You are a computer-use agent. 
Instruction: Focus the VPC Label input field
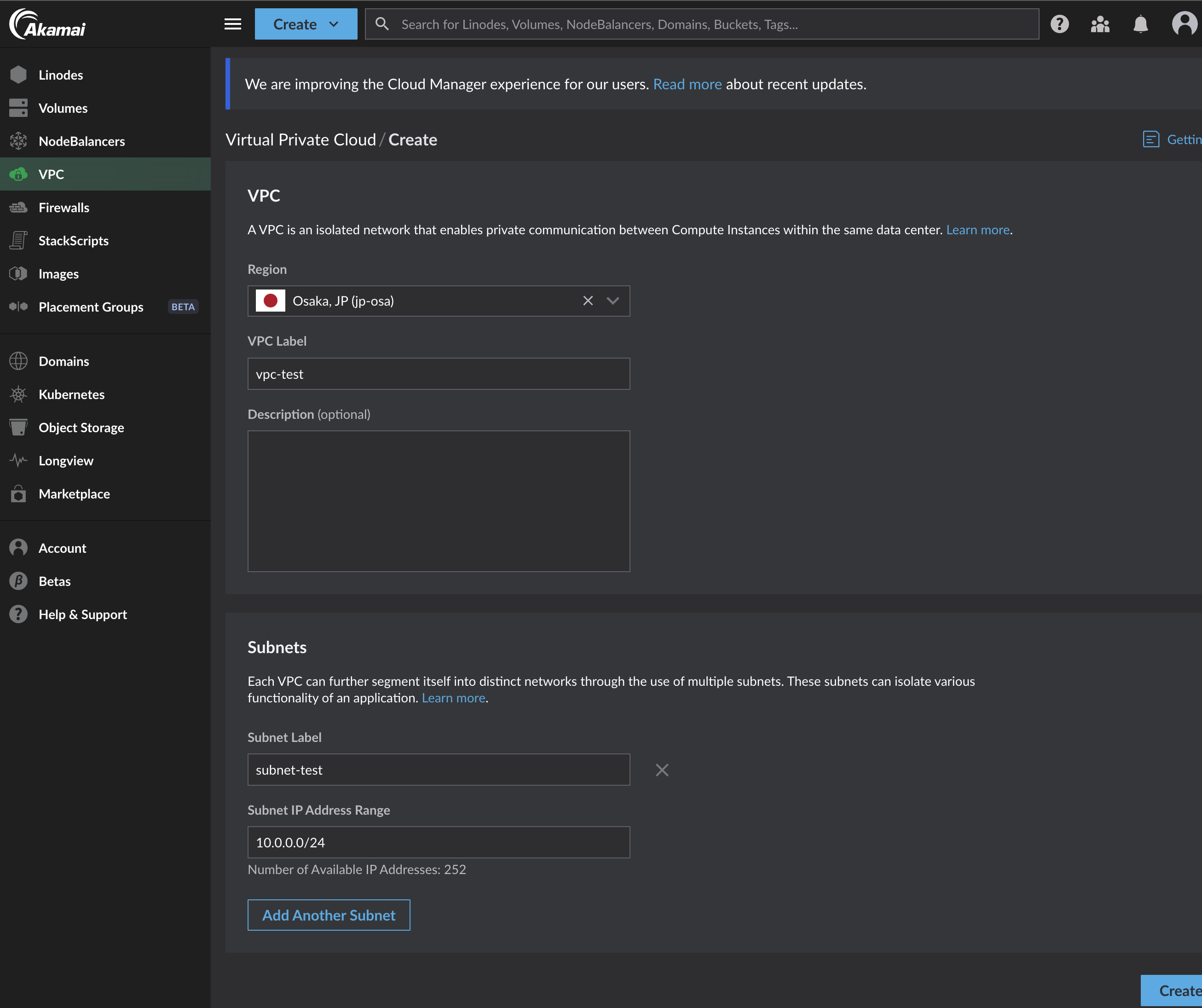click(x=439, y=374)
